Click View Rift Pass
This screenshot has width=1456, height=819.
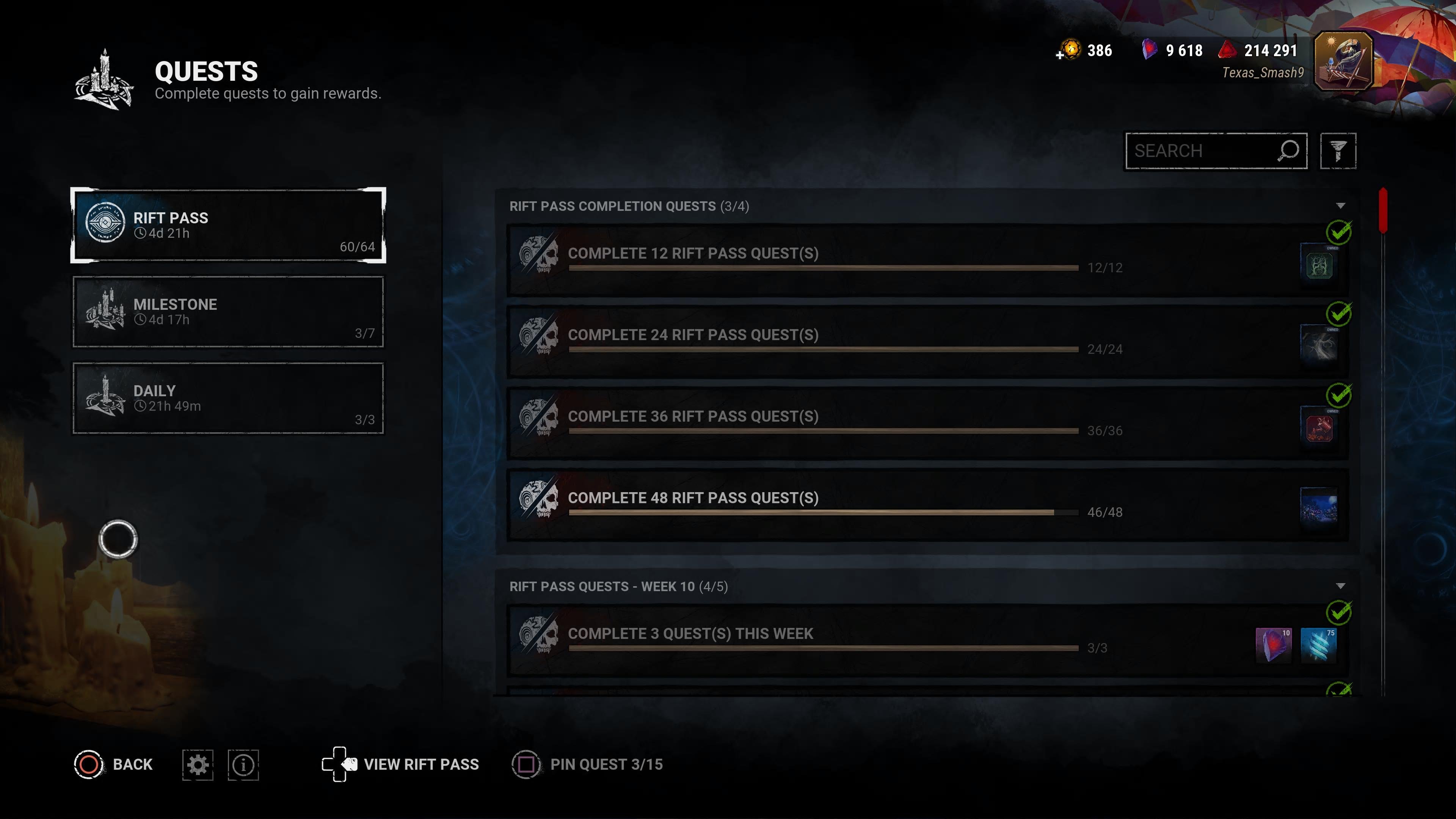pos(401,765)
